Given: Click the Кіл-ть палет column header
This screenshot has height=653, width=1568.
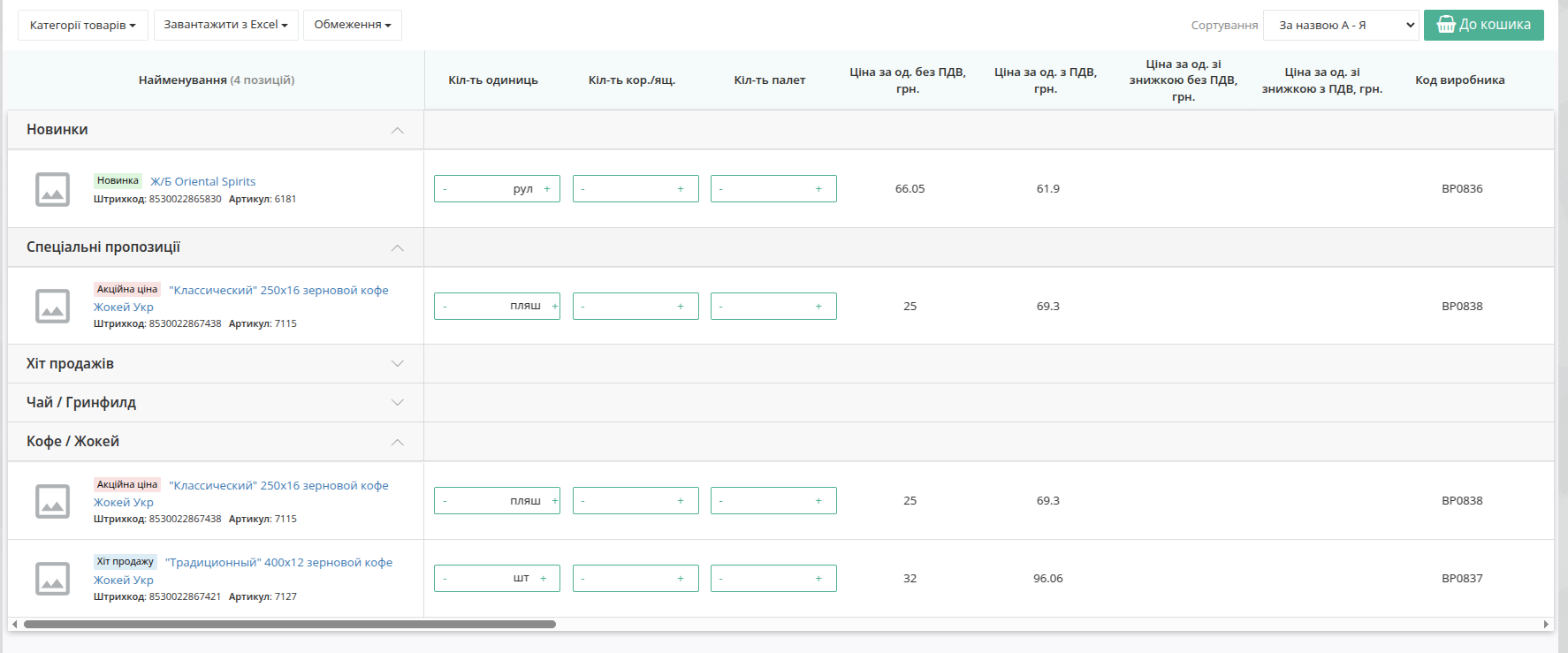Looking at the screenshot, I should 770,80.
